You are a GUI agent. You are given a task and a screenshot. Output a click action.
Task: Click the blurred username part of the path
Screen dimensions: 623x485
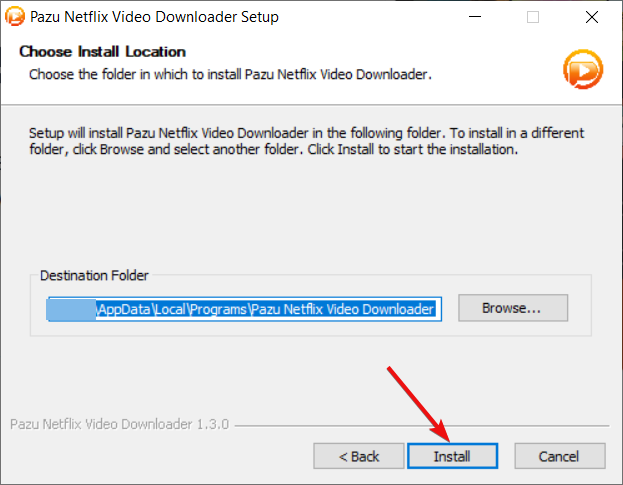coord(72,309)
